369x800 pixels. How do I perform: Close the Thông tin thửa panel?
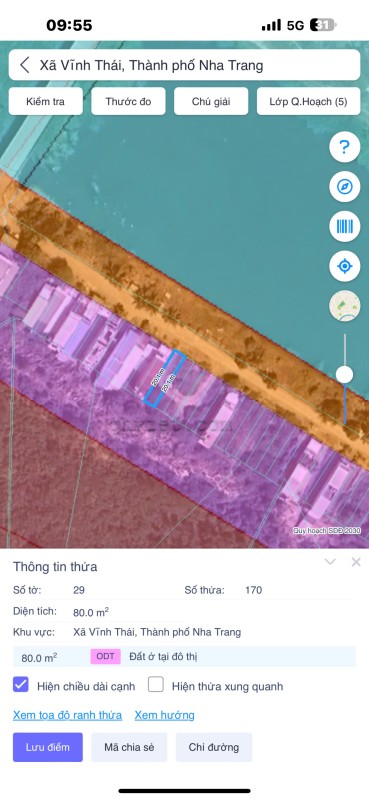pyautogui.click(x=356, y=562)
